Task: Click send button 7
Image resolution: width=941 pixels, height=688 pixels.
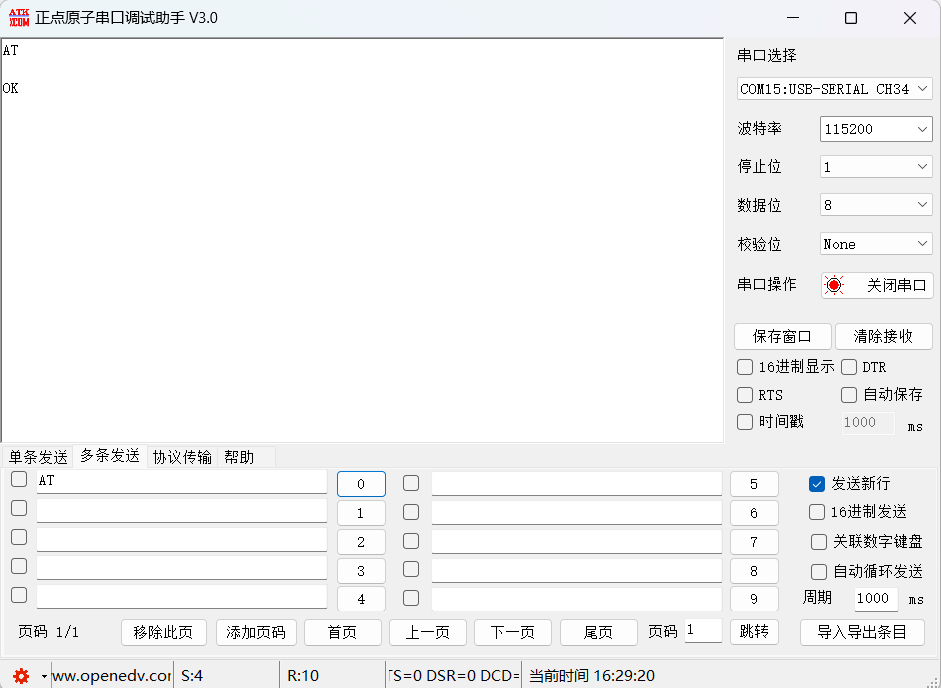Action: click(754, 542)
